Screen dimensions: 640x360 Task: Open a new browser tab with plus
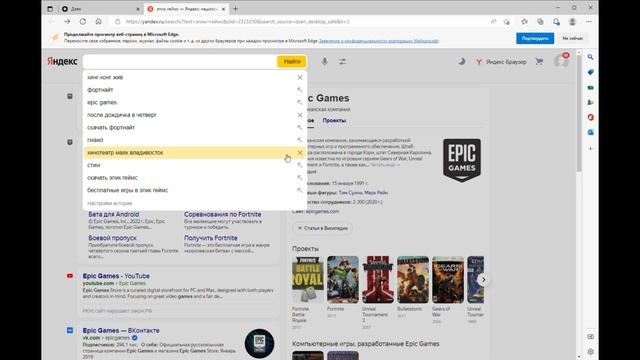pyautogui.click(x=236, y=9)
